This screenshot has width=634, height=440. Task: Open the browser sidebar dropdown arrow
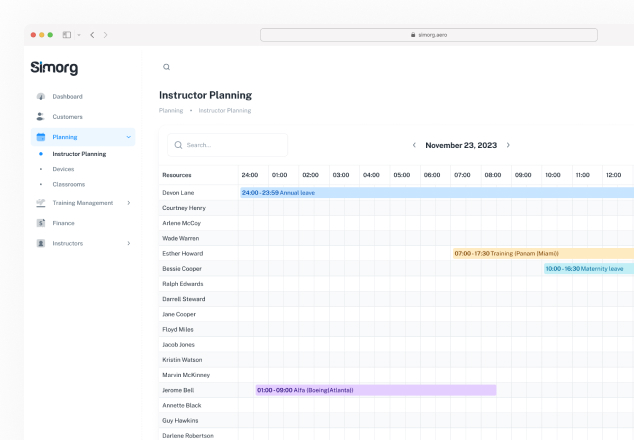coord(79,35)
